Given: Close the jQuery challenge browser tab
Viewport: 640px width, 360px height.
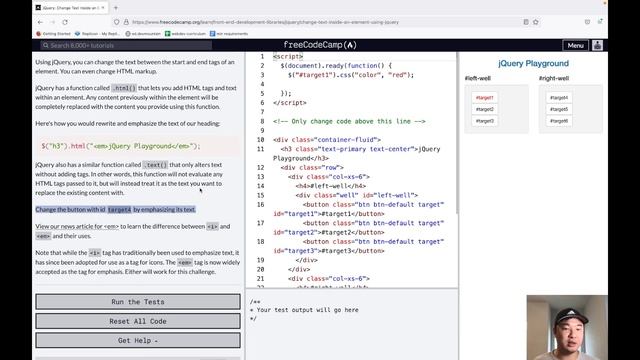Looking at the screenshot, I should [x=103, y=8].
